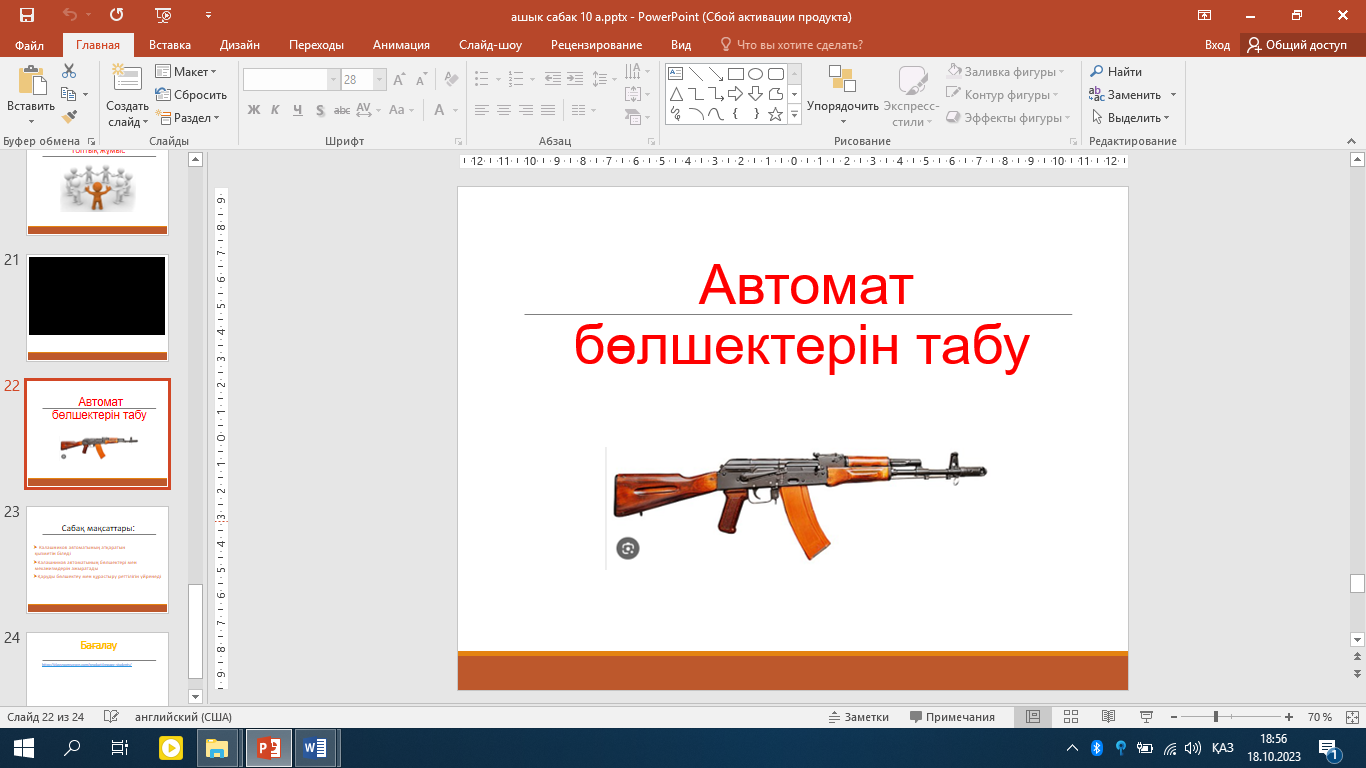Switch to the Анимация tab
The width and height of the screenshot is (1366, 768).
pos(401,45)
